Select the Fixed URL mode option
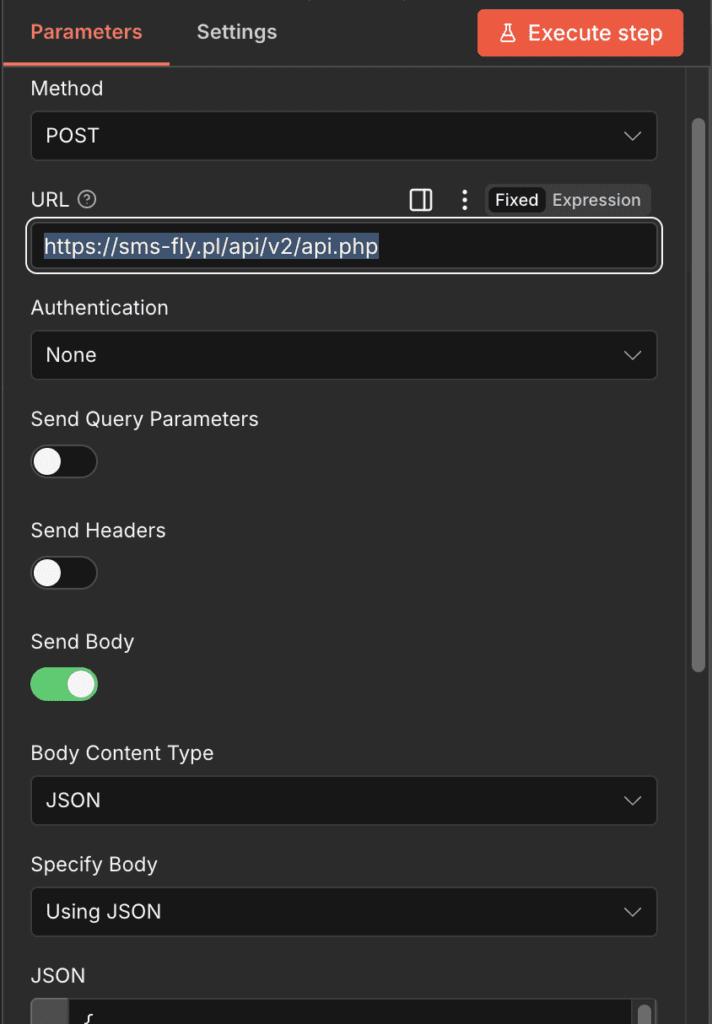The width and height of the screenshot is (712, 1024). pos(516,200)
